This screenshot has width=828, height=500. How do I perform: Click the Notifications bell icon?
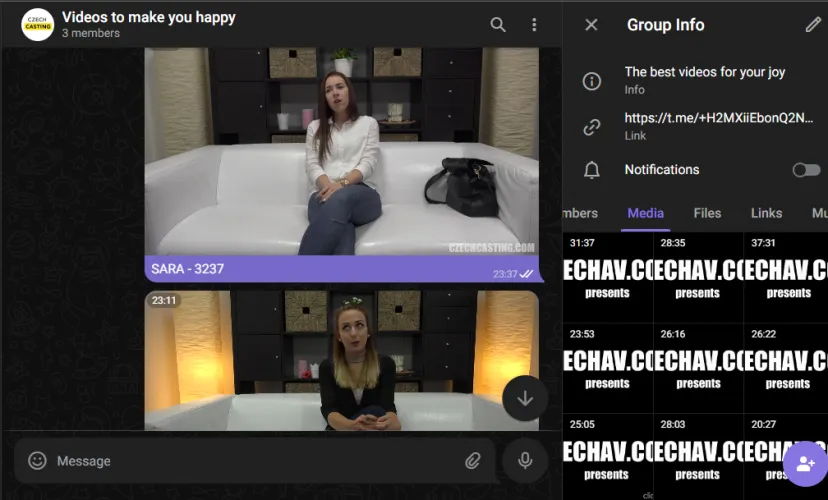tap(591, 169)
